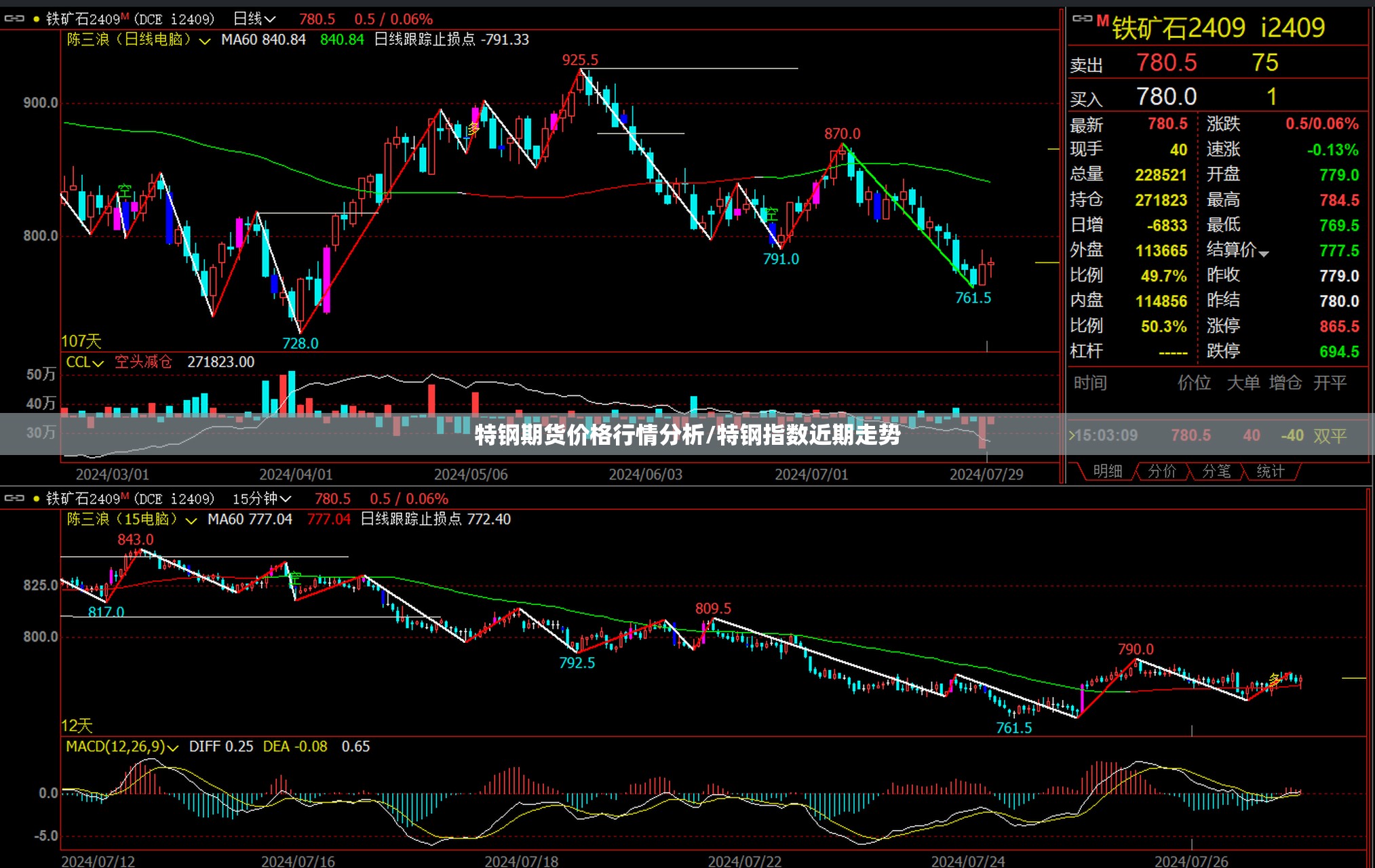Click the 日线跟踪止损点 772.40 readout
The width and height of the screenshot is (1375, 868).
435,519
